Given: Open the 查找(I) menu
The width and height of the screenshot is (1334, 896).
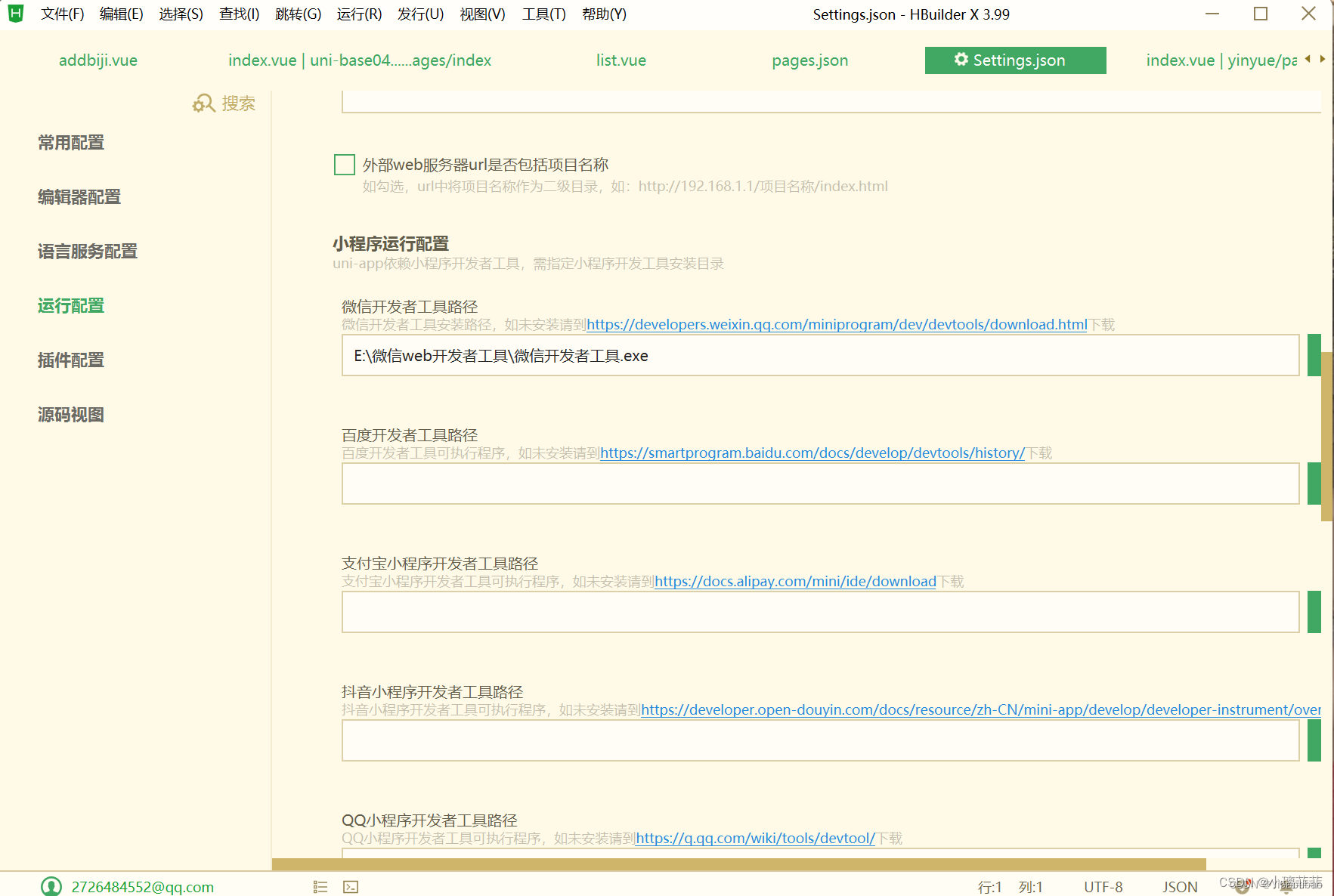Looking at the screenshot, I should (x=239, y=14).
